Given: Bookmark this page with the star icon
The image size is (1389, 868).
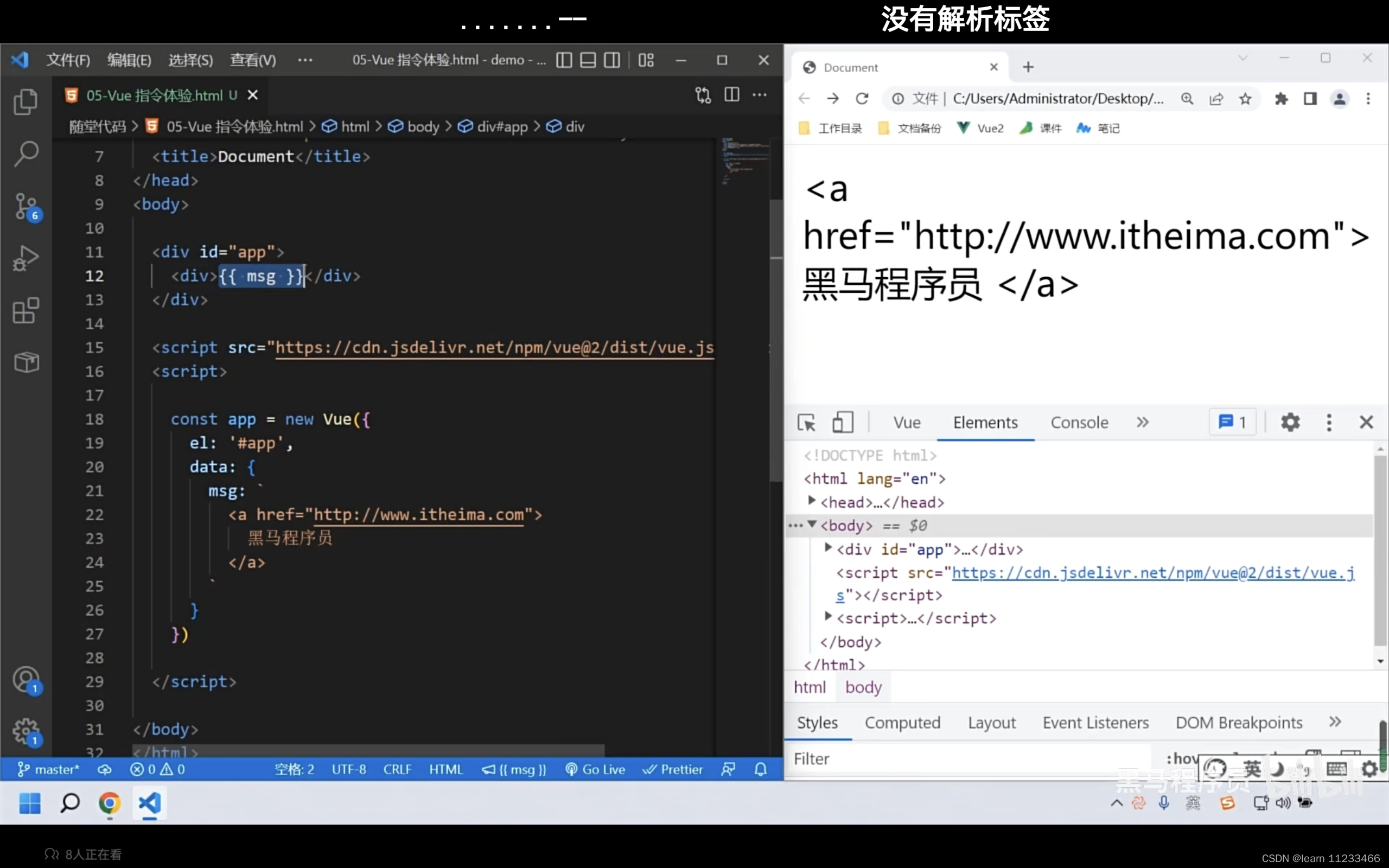Looking at the screenshot, I should (1244, 99).
